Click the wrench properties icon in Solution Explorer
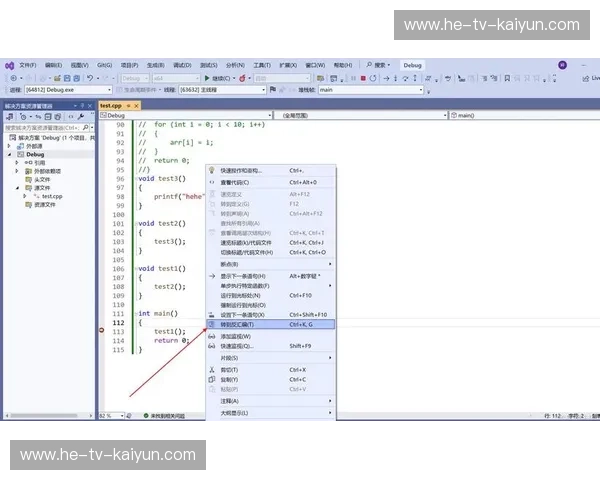The image size is (600, 480). pyautogui.click(x=80, y=116)
